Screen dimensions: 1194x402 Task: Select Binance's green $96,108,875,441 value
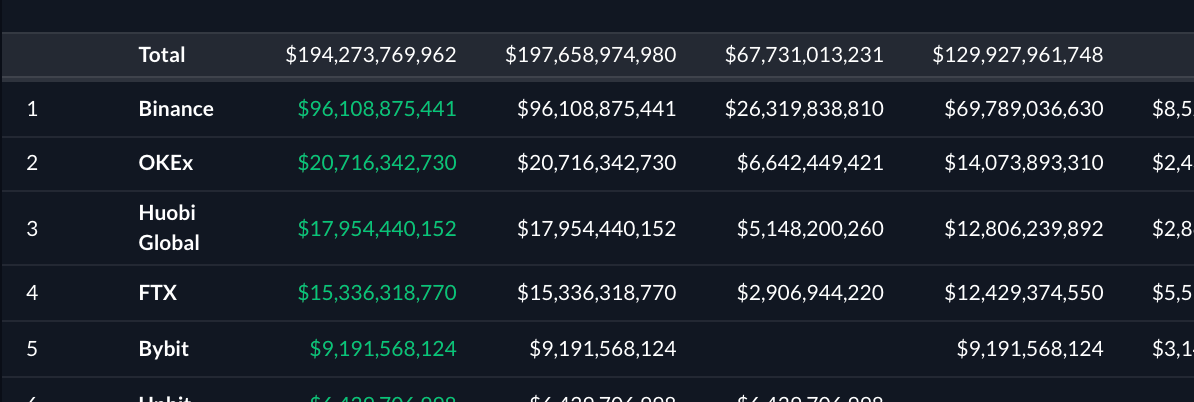pyautogui.click(x=377, y=109)
